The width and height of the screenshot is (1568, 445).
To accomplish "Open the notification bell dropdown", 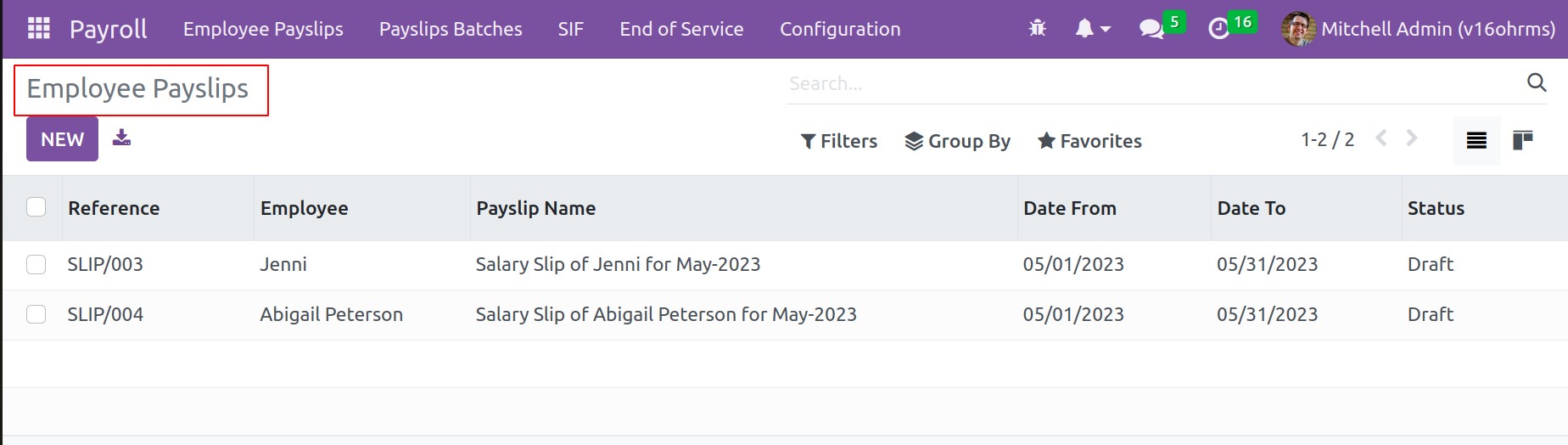I will (x=1093, y=29).
